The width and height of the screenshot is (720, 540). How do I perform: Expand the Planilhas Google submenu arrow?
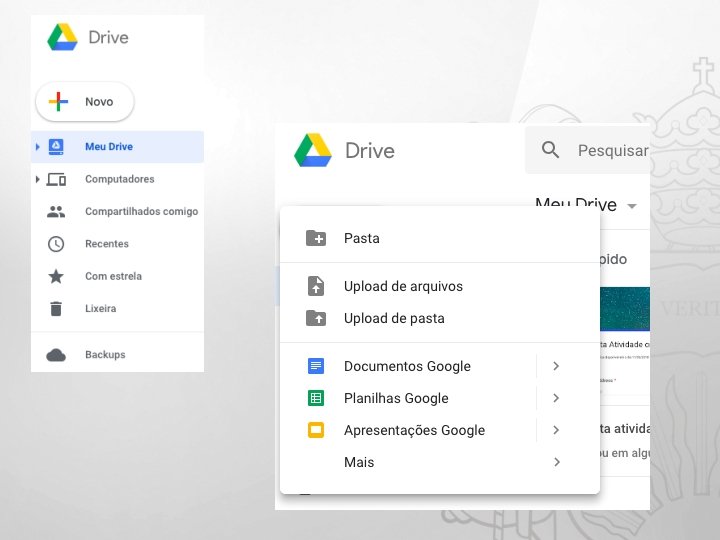pos(556,398)
